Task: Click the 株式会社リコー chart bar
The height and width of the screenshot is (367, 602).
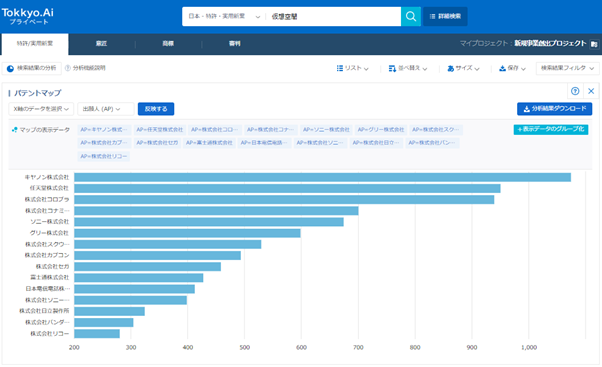Action: coord(97,334)
